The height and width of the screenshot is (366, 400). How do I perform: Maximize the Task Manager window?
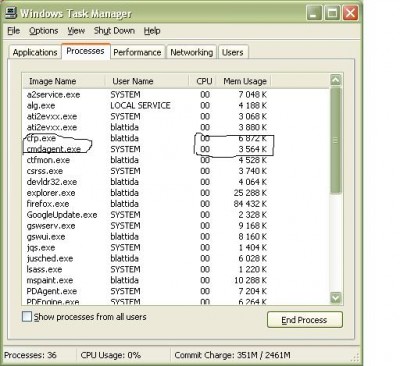coord(332,13)
